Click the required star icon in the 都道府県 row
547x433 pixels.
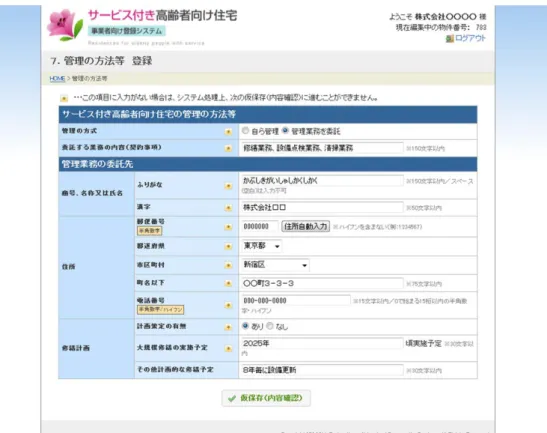(x=228, y=247)
